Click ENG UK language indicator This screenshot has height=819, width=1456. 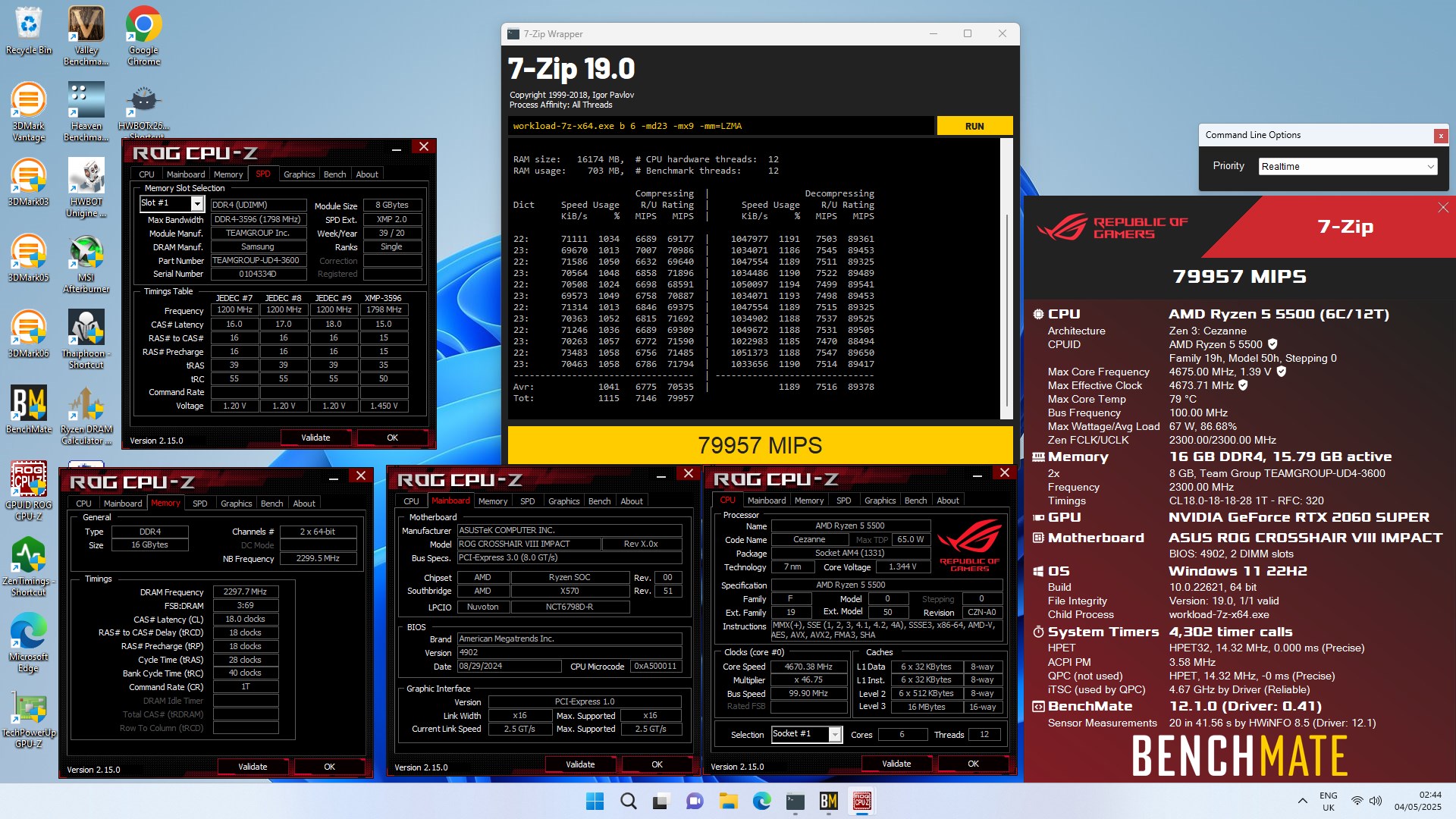point(1328,801)
